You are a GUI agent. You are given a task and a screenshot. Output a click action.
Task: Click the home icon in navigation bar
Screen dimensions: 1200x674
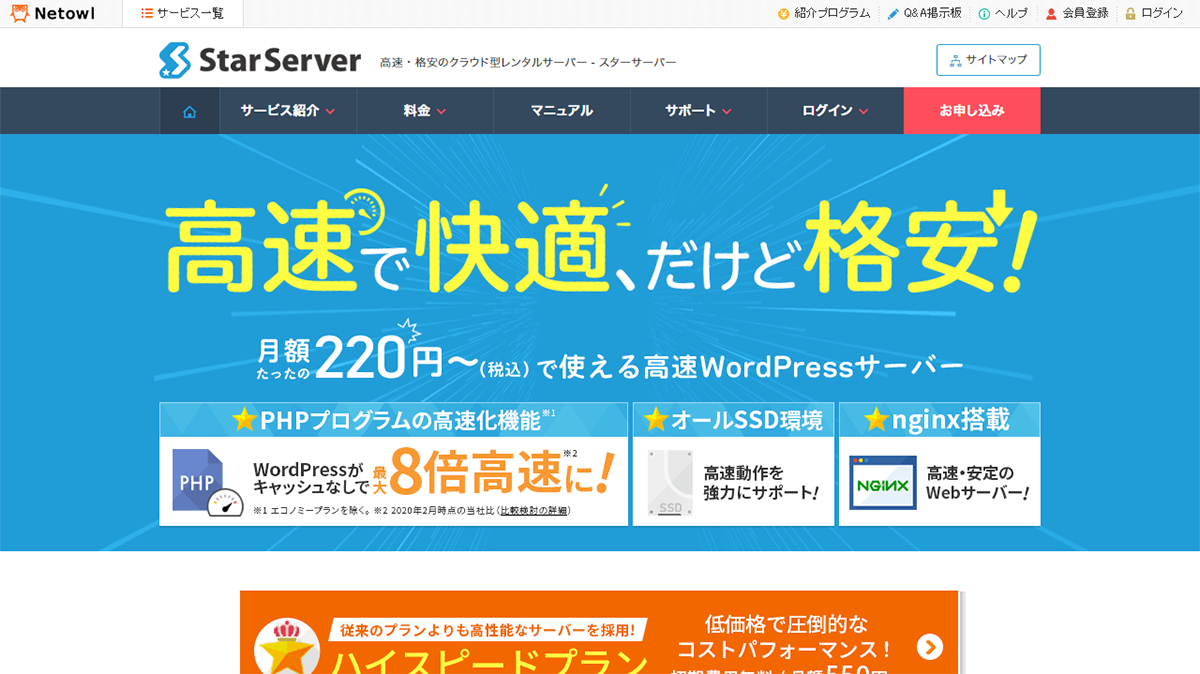point(189,111)
